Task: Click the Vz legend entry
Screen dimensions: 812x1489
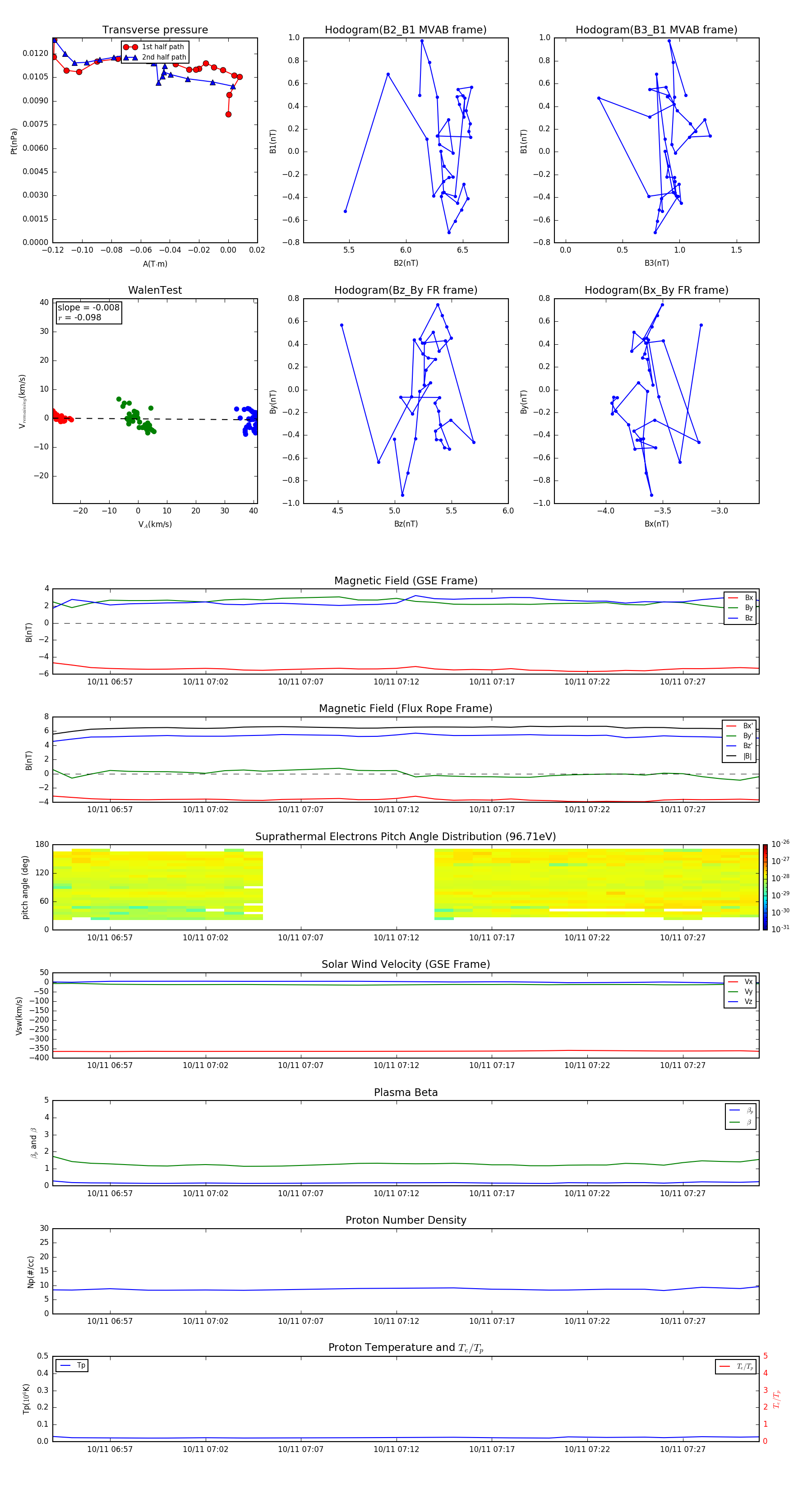Action: [740, 1002]
